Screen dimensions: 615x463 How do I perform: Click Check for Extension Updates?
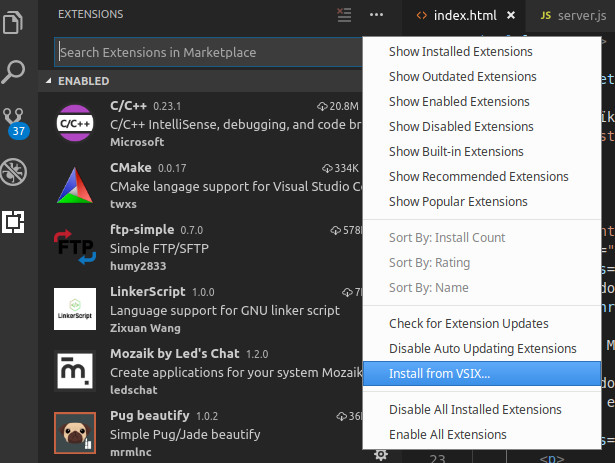pos(468,323)
